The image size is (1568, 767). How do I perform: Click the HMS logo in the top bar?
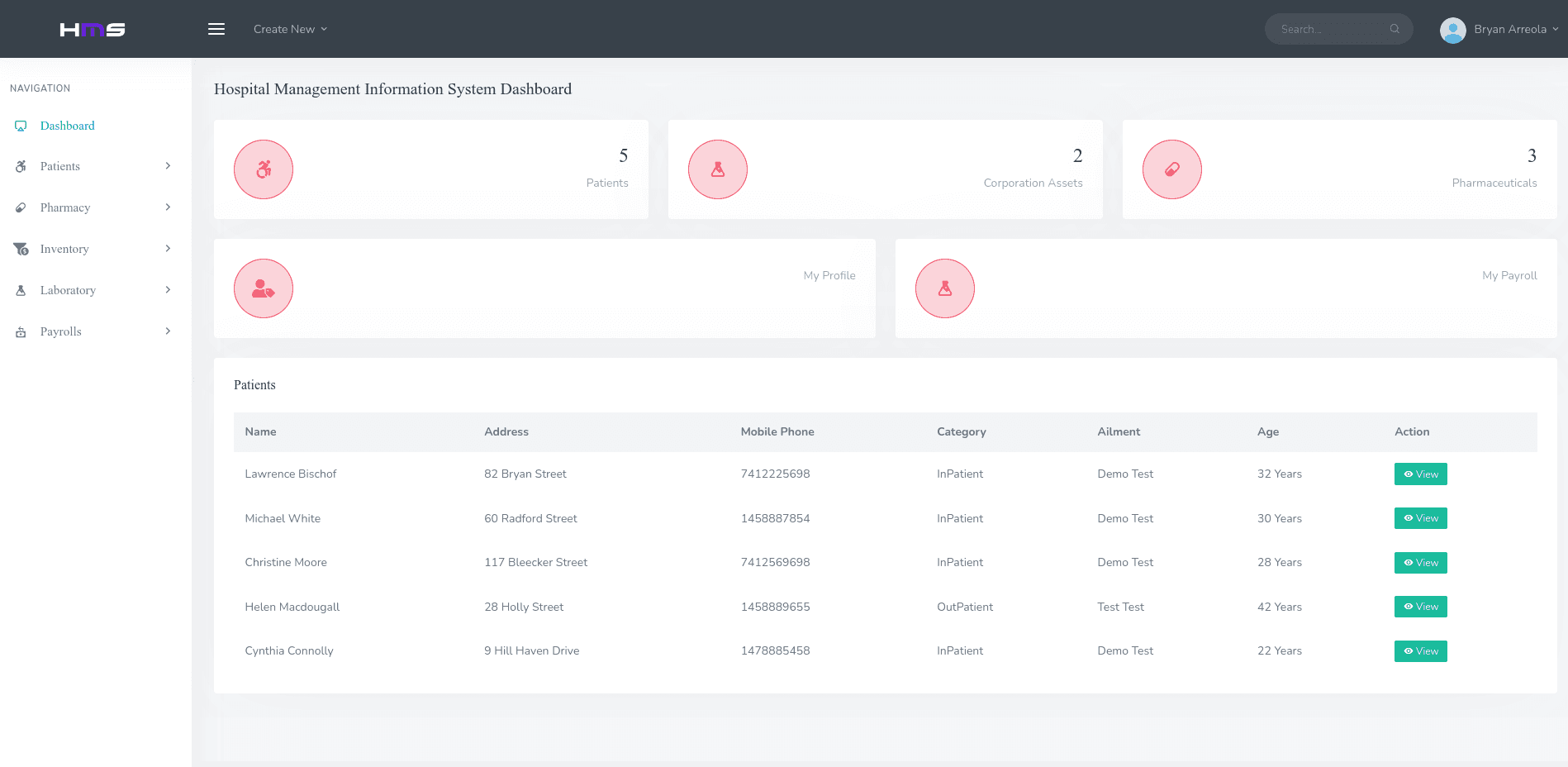(92, 29)
